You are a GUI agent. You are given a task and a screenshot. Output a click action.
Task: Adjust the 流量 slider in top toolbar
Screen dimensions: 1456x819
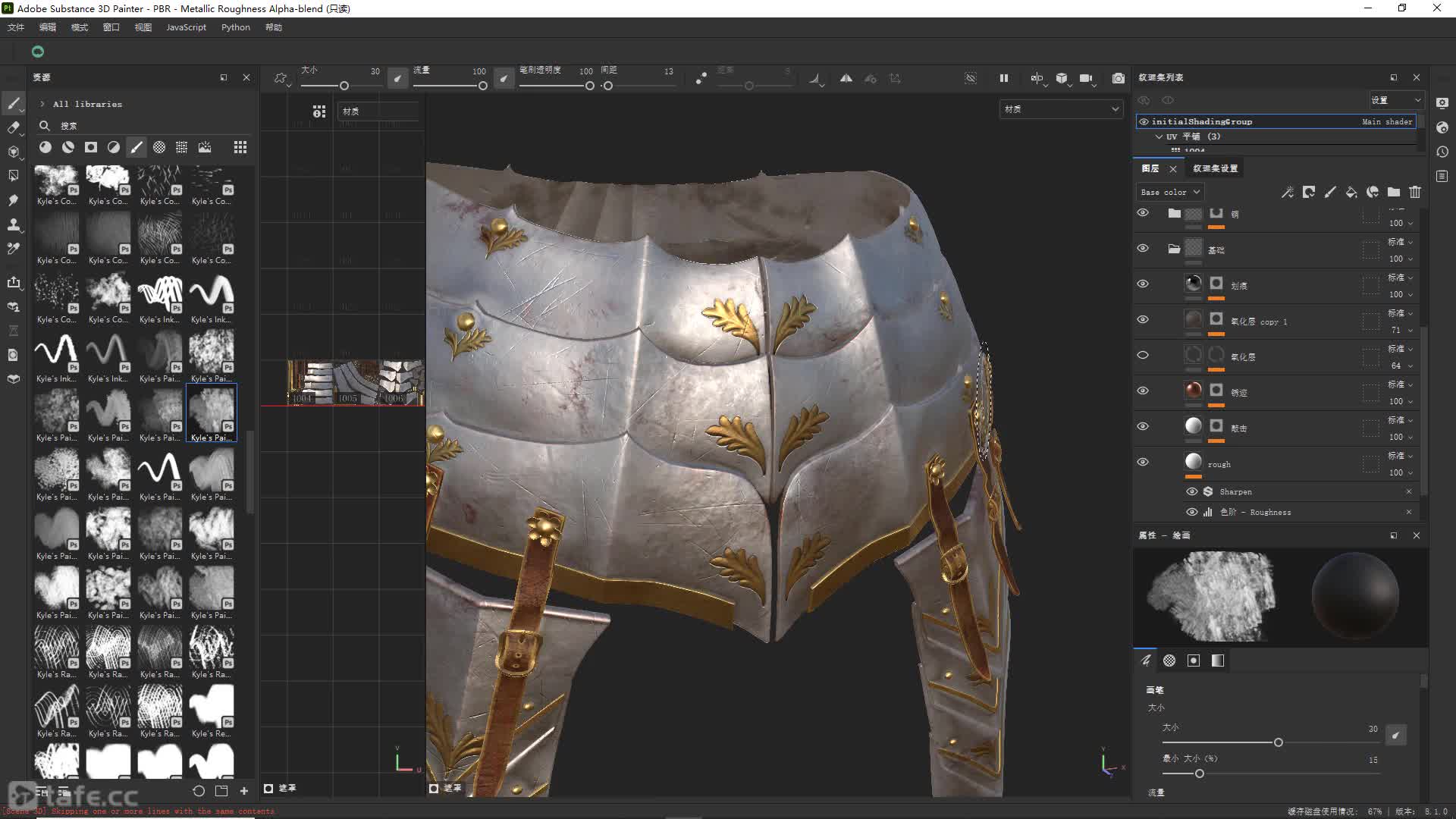pos(450,86)
